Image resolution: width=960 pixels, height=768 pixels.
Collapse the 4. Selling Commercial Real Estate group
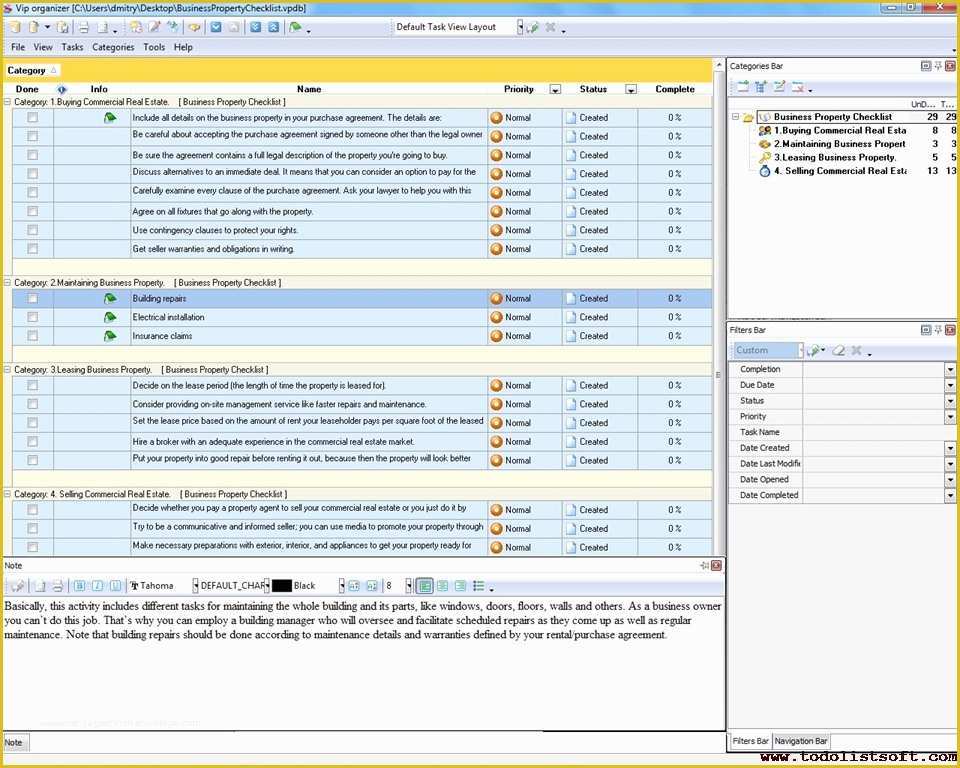click(x=7, y=494)
